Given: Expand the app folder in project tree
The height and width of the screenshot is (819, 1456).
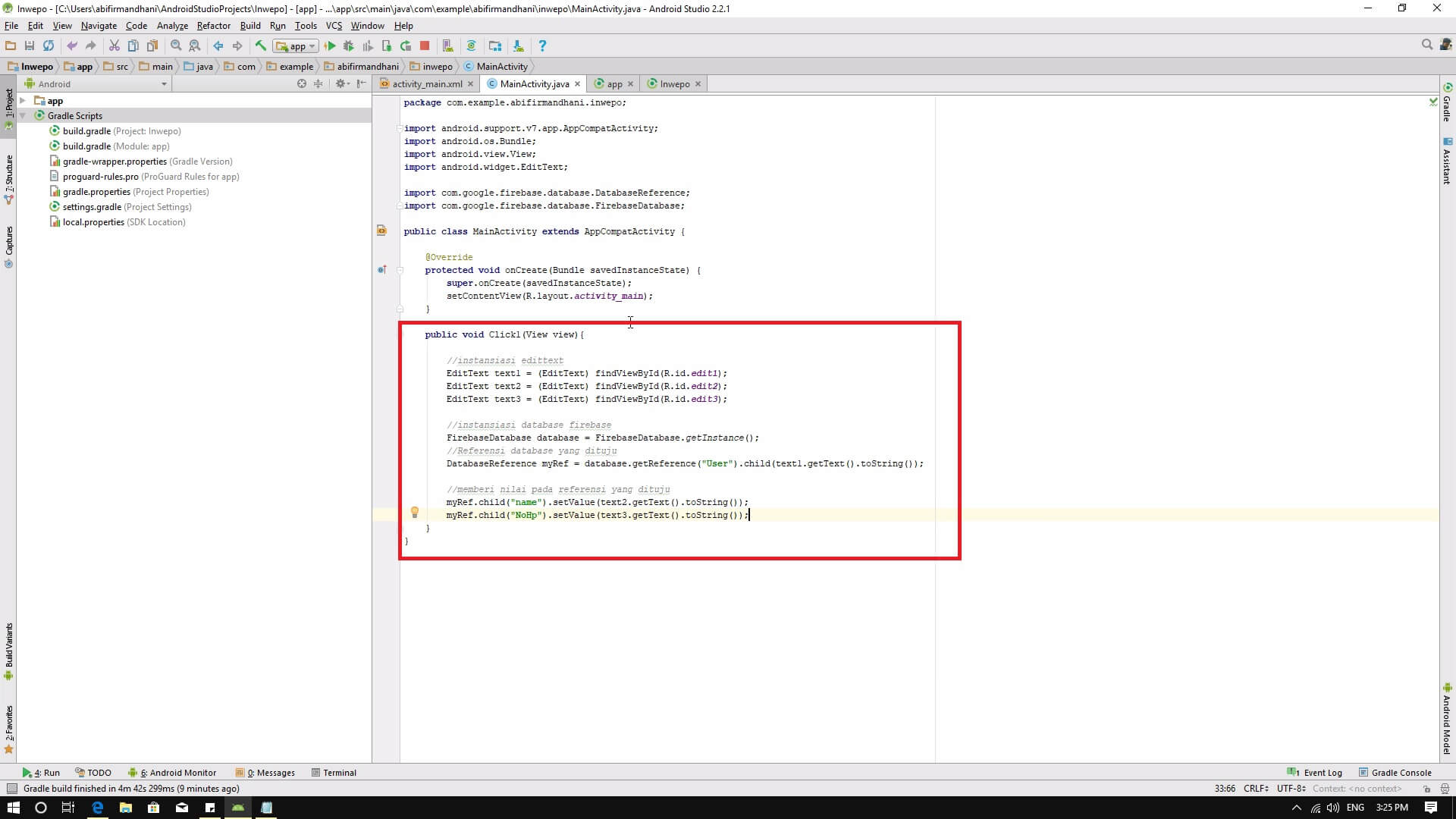Looking at the screenshot, I should 23,101.
